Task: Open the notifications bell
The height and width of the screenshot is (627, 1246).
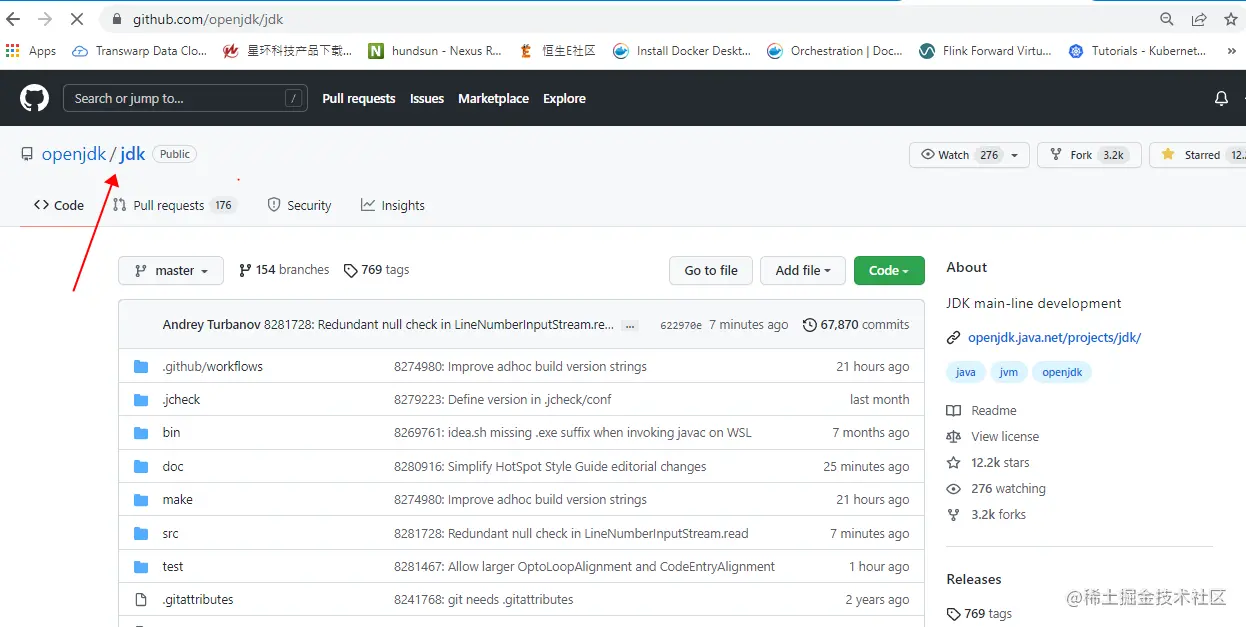Action: pos(1221,98)
